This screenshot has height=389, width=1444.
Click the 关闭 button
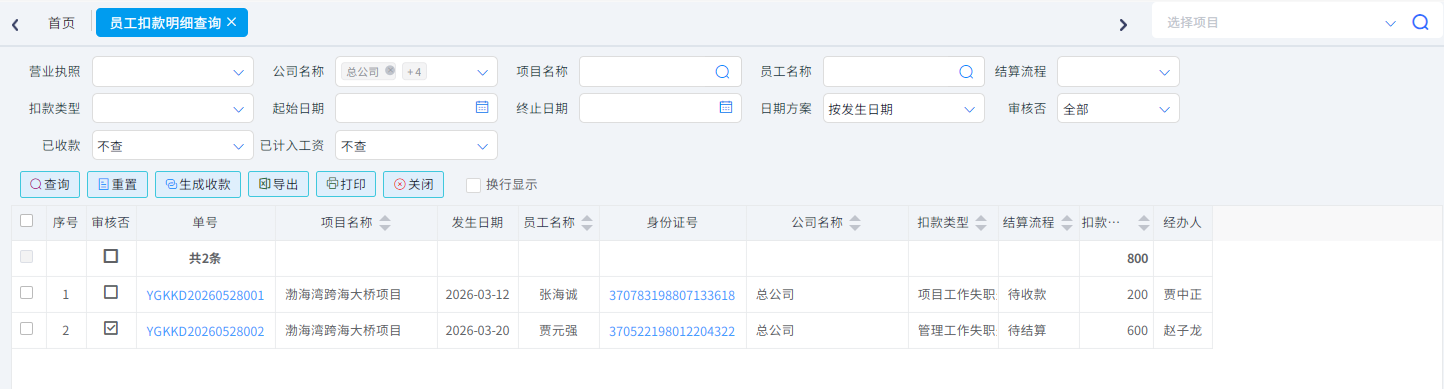(413, 184)
